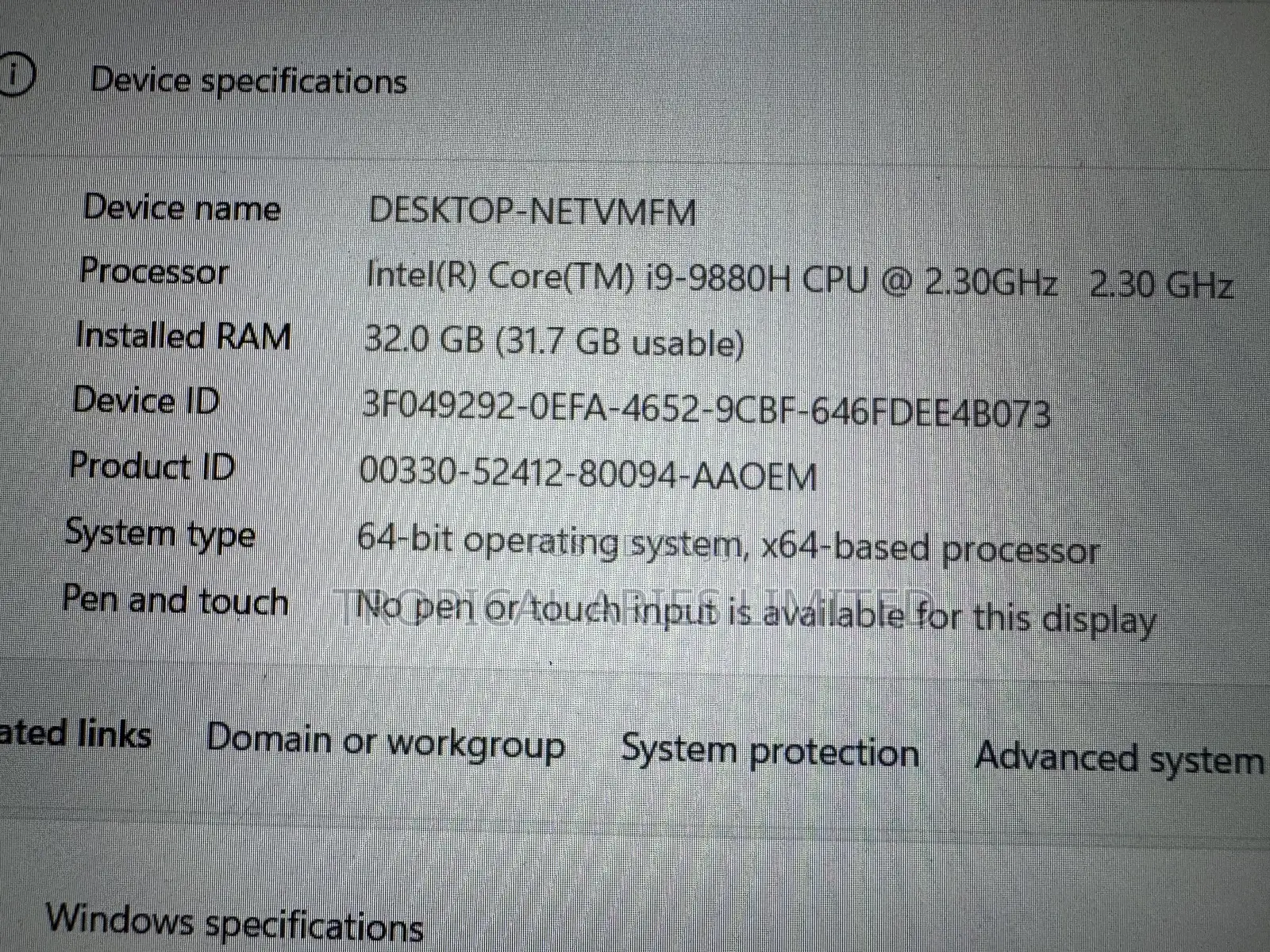Select the 64-bit operating system value
This screenshot has width=1270, height=952.
(728, 544)
